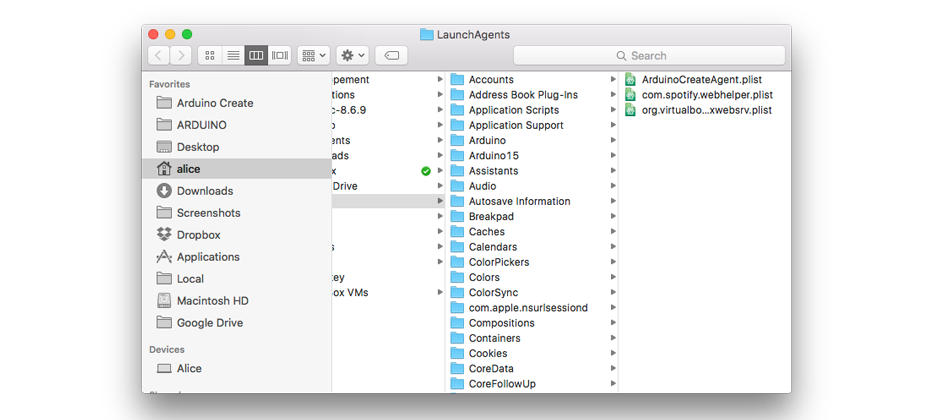Switch to list view
The image size is (950, 420).
(x=233, y=55)
